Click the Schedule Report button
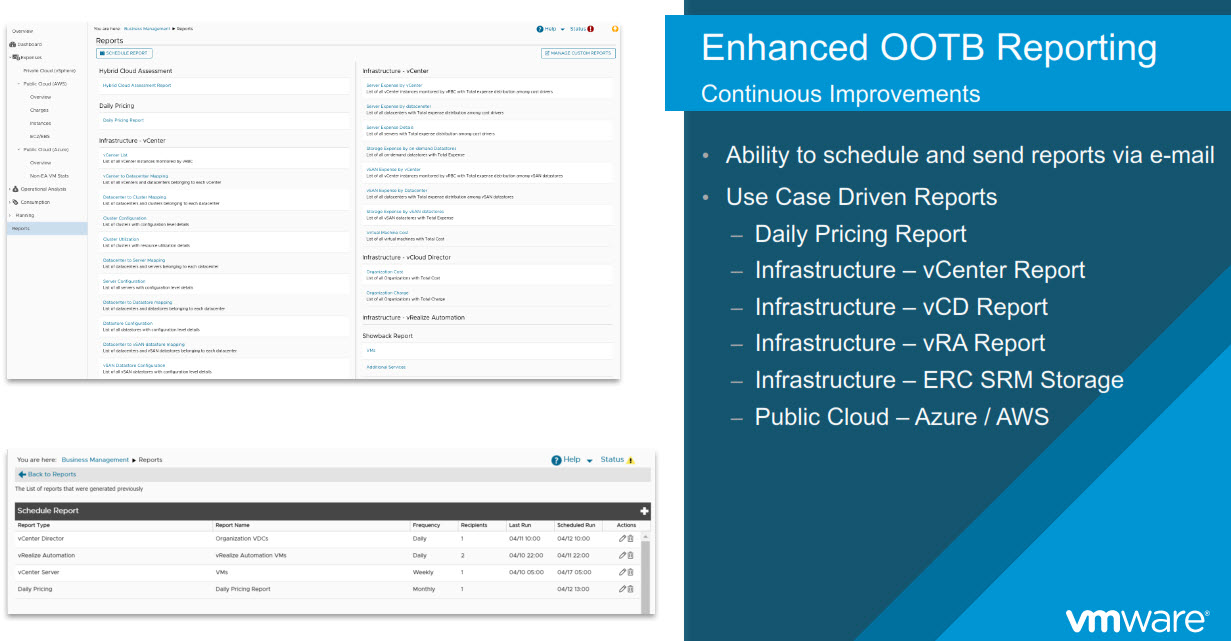Viewport: 1231px width, 641px height. [125, 53]
